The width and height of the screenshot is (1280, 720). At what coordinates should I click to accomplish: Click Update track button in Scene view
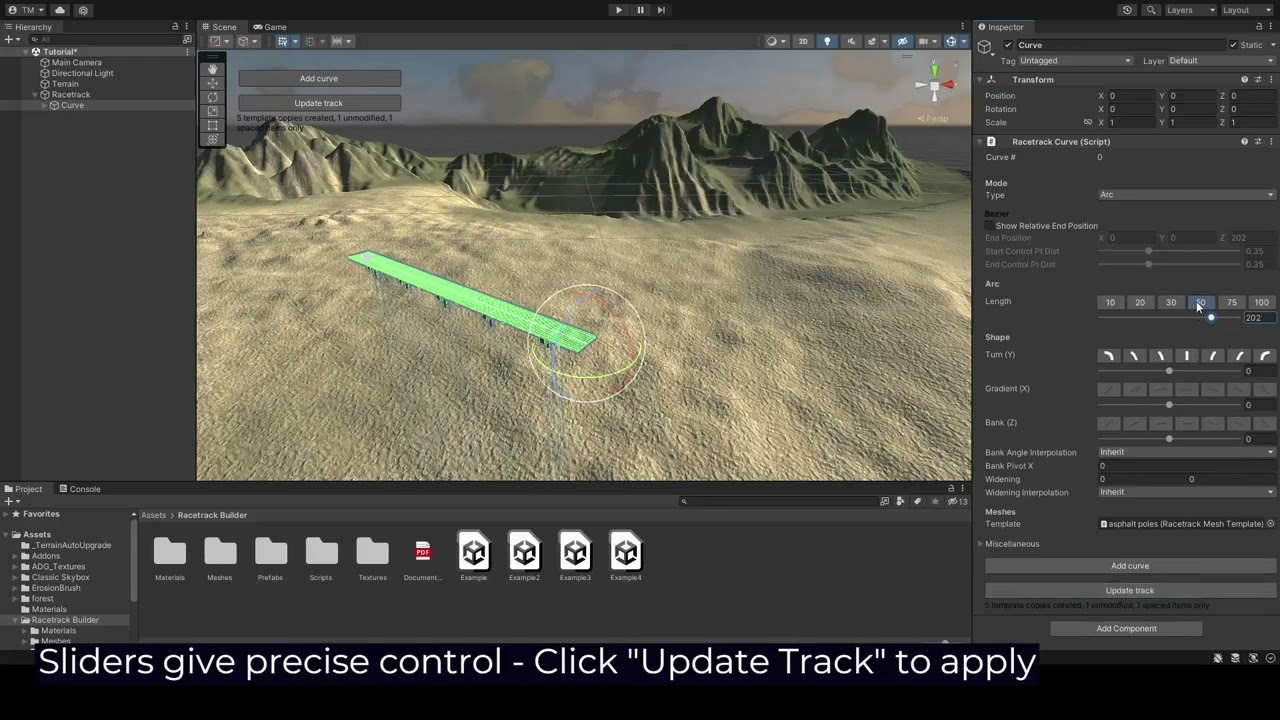(x=319, y=103)
